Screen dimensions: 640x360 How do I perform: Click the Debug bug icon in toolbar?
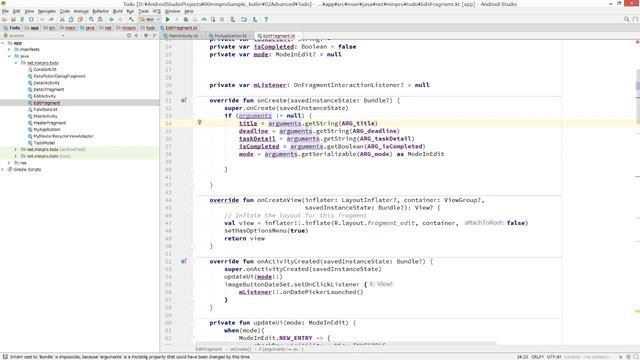[186, 19]
